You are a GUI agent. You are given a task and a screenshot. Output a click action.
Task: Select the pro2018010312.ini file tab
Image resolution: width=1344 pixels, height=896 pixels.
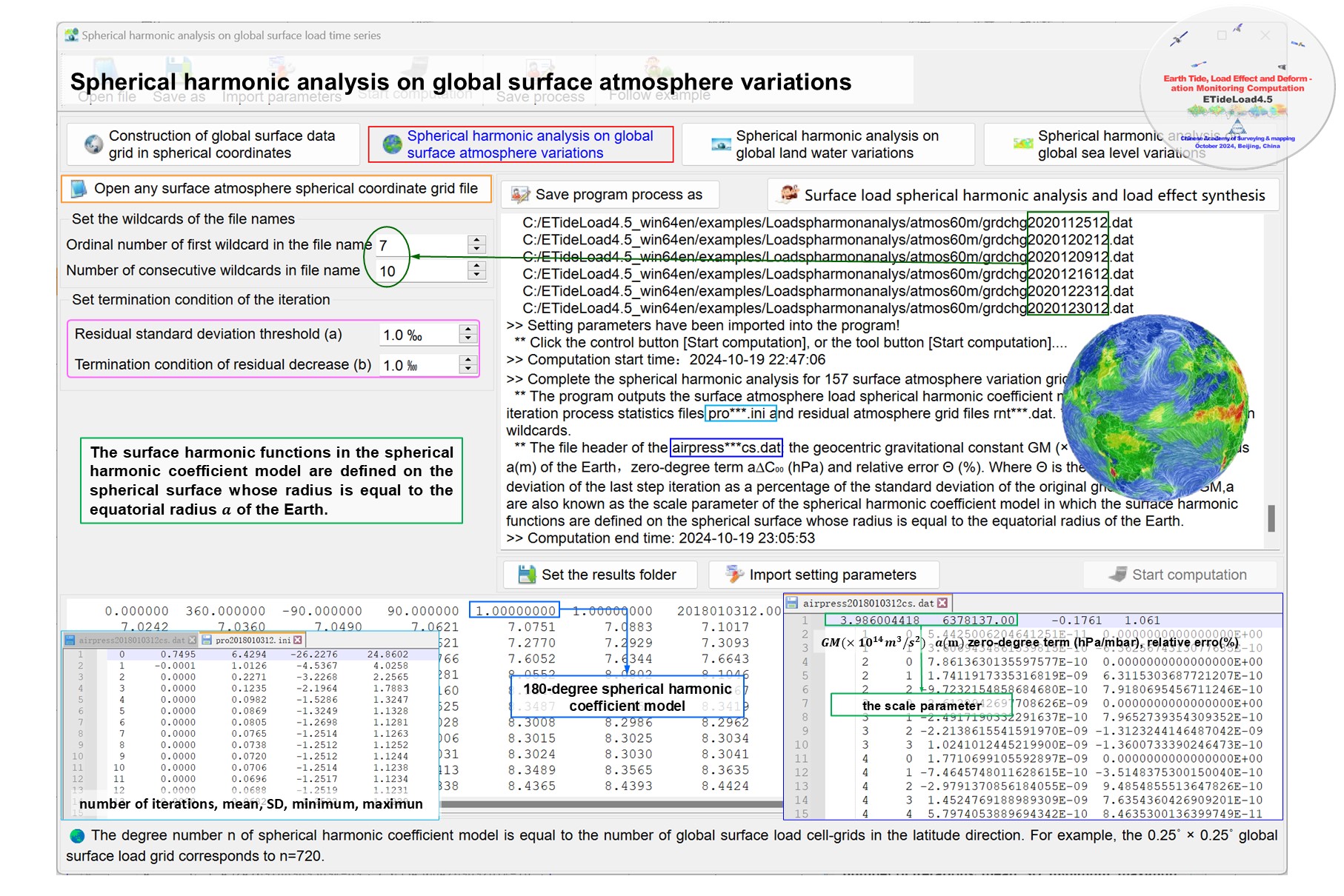(252, 640)
